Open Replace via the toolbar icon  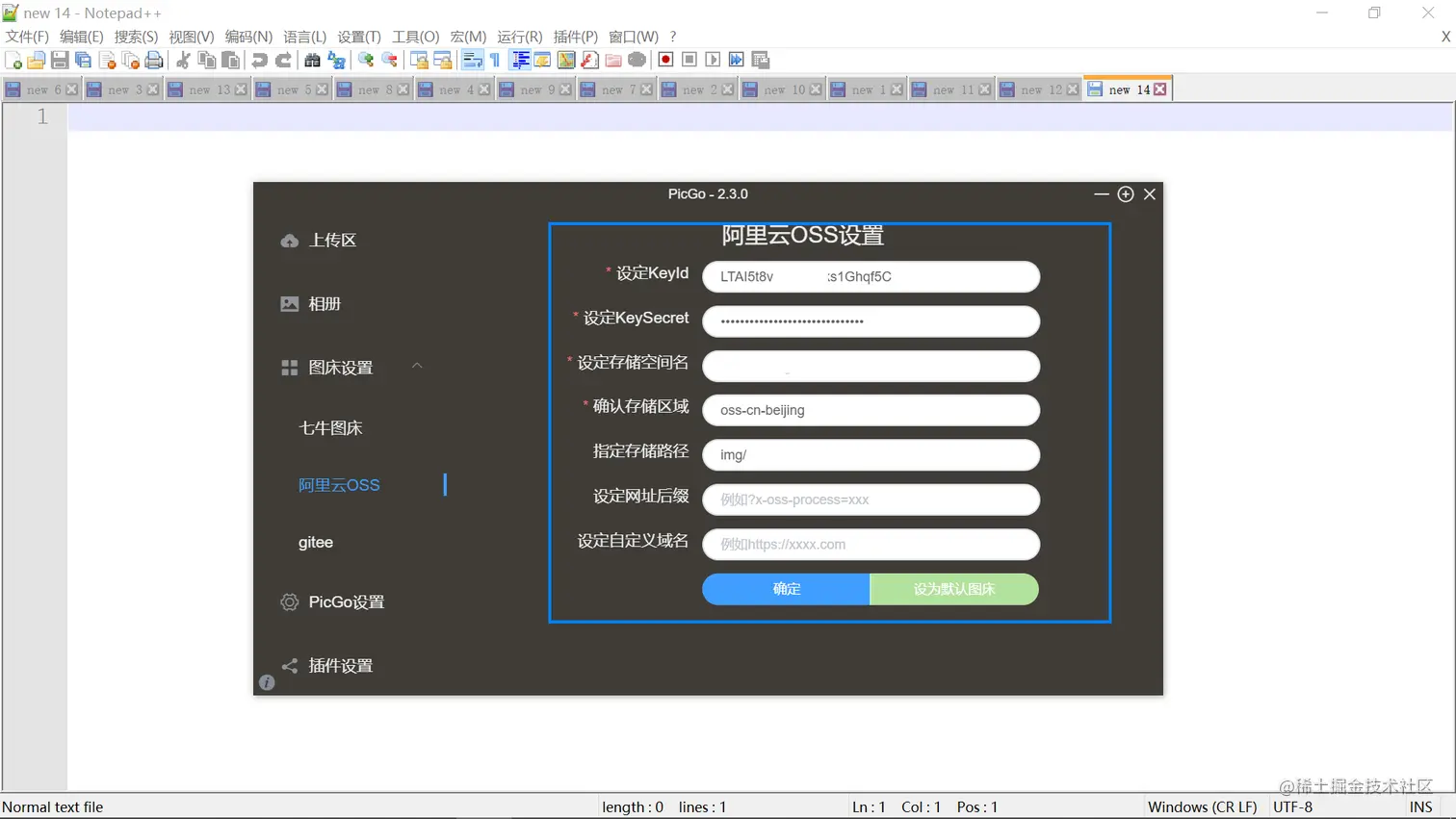point(336,60)
